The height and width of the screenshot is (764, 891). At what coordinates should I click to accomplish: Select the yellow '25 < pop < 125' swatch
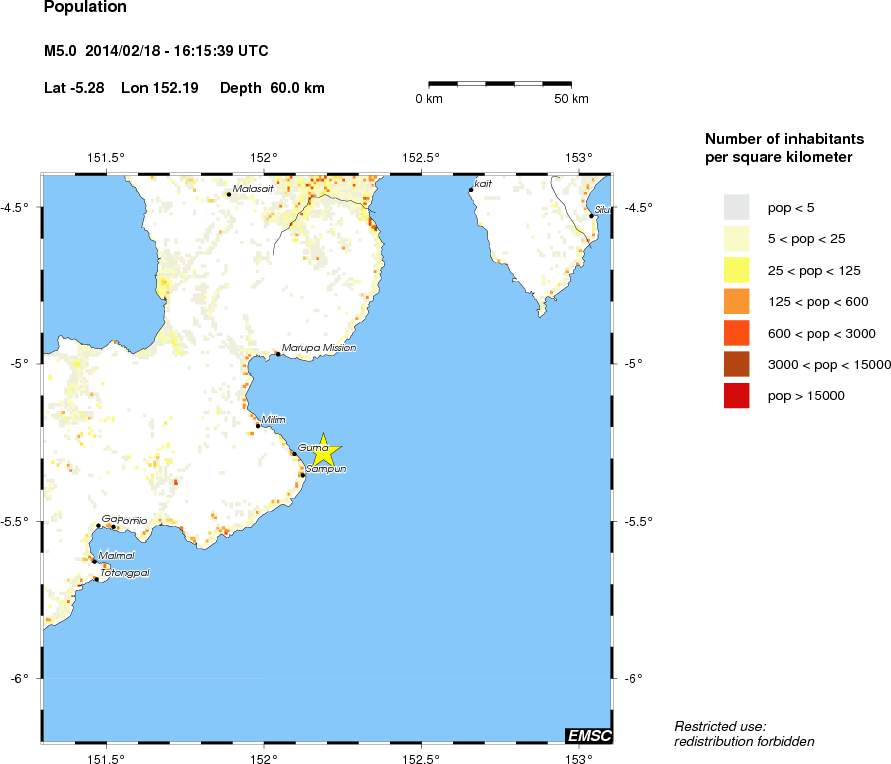(x=736, y=270)
